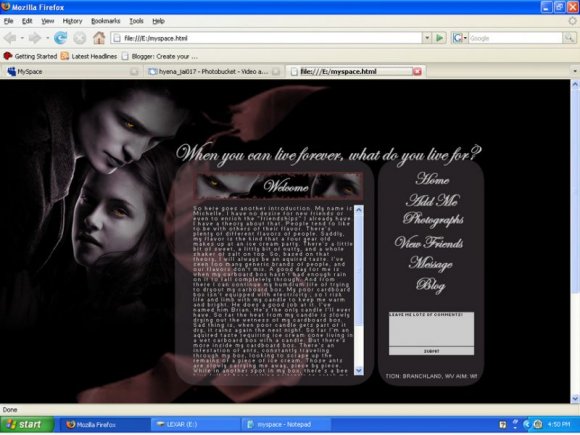The image size is (580, 435).
Task: Click the Firefox activity throbber icon
Action: 572,21
